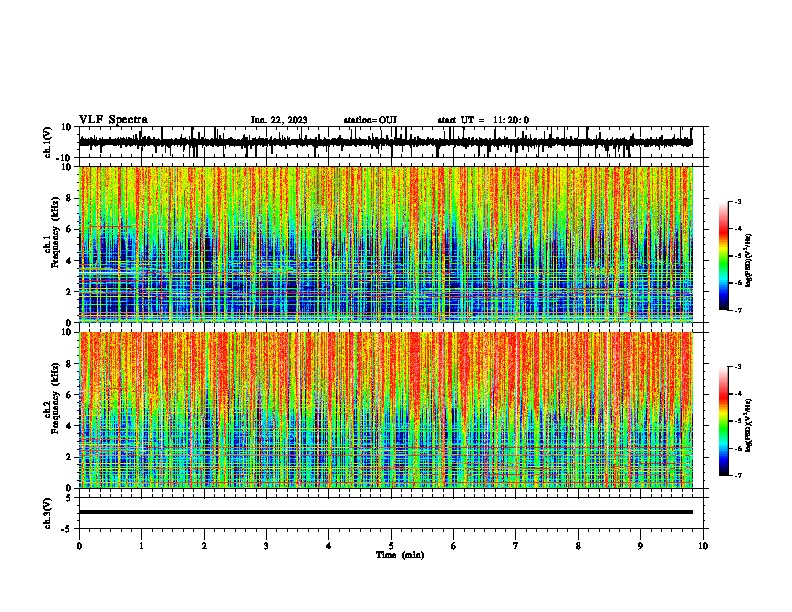Click time axis tick label "0"
This screenshot has width=792, height=612.
(x=79, y=546)
